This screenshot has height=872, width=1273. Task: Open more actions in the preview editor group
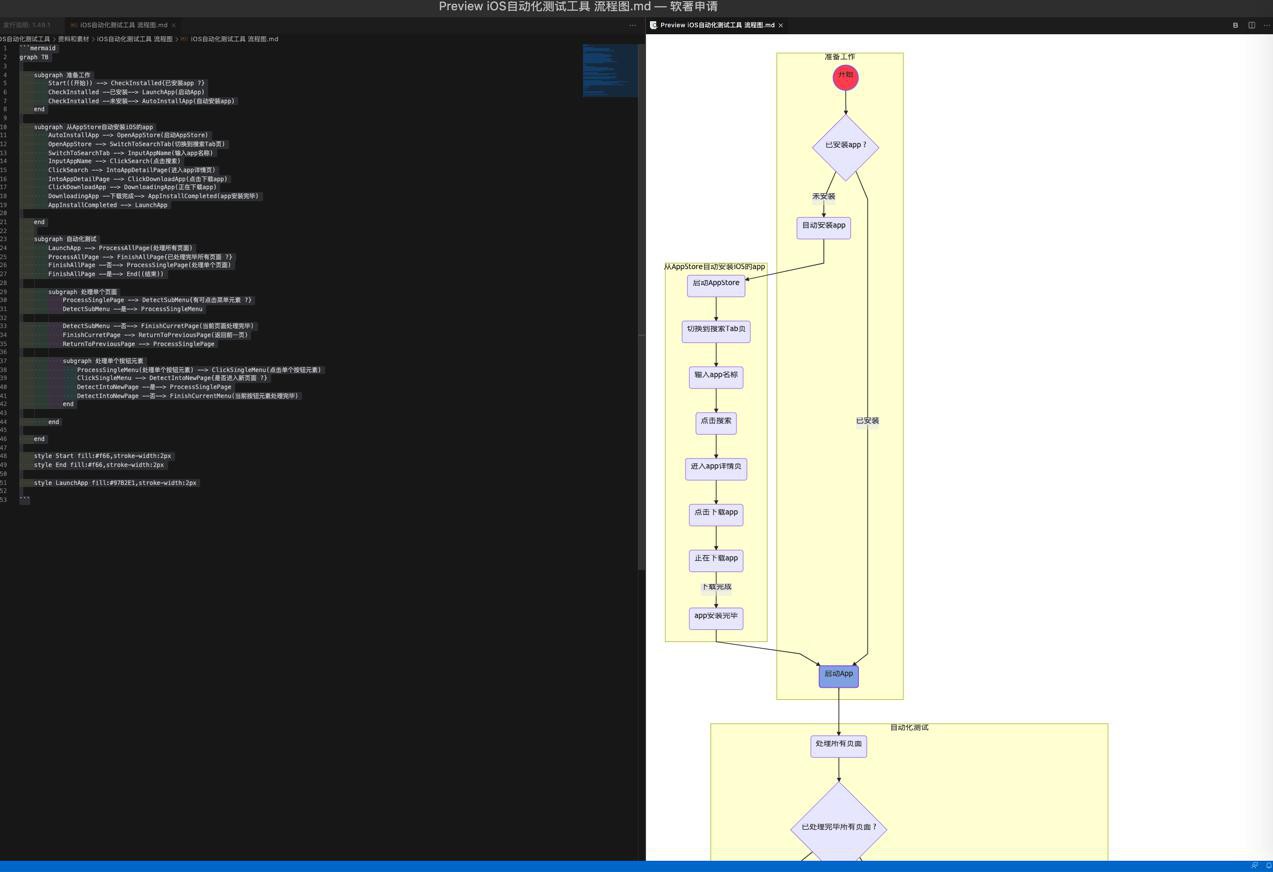pyautogui.click(x=1266, y=25)
